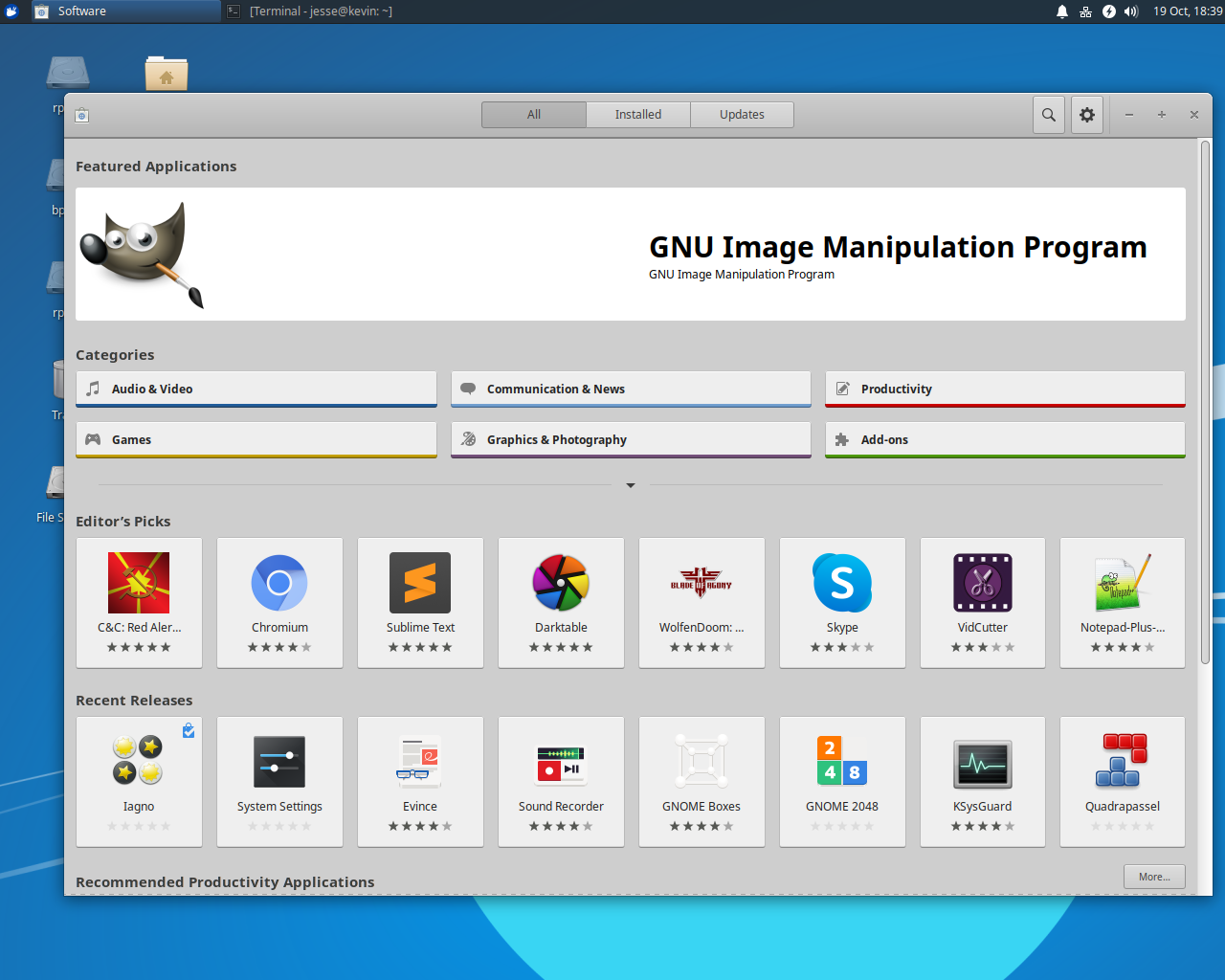This screenshot has width=1225, height=980.
Task: Open the volume control in the system tray
Action: click(1131, 11)
